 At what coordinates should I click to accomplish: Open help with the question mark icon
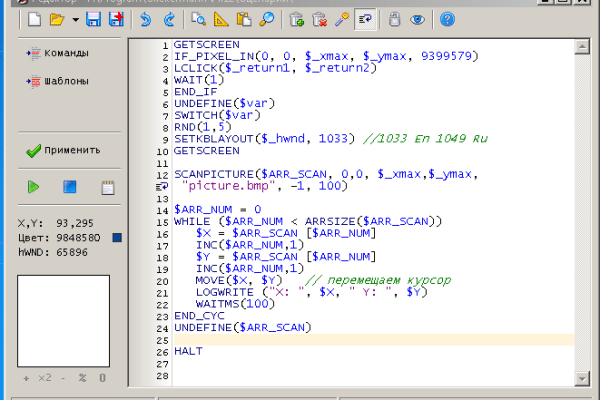click(x=447, y=19)
